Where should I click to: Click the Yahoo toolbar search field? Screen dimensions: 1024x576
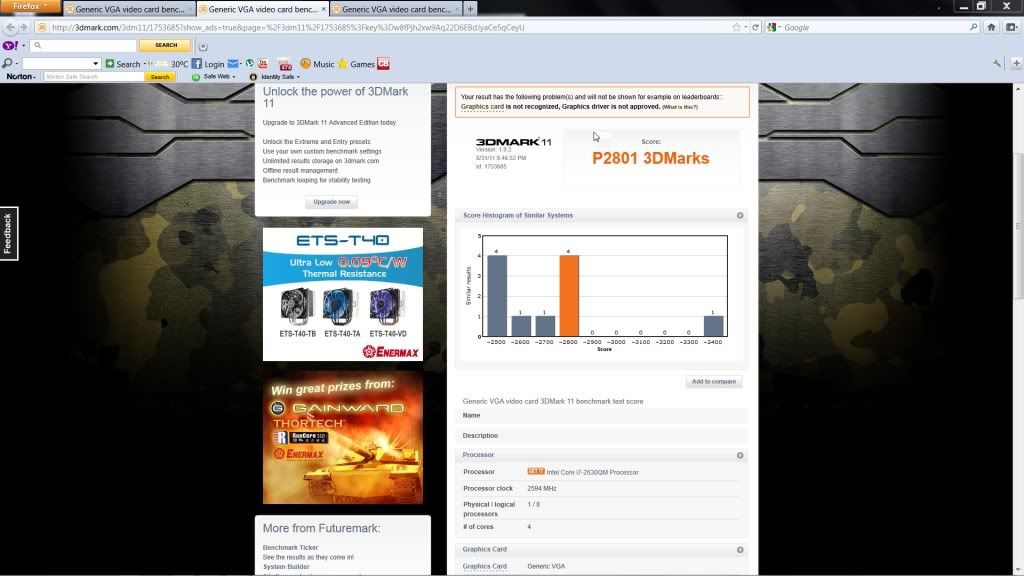84,45
